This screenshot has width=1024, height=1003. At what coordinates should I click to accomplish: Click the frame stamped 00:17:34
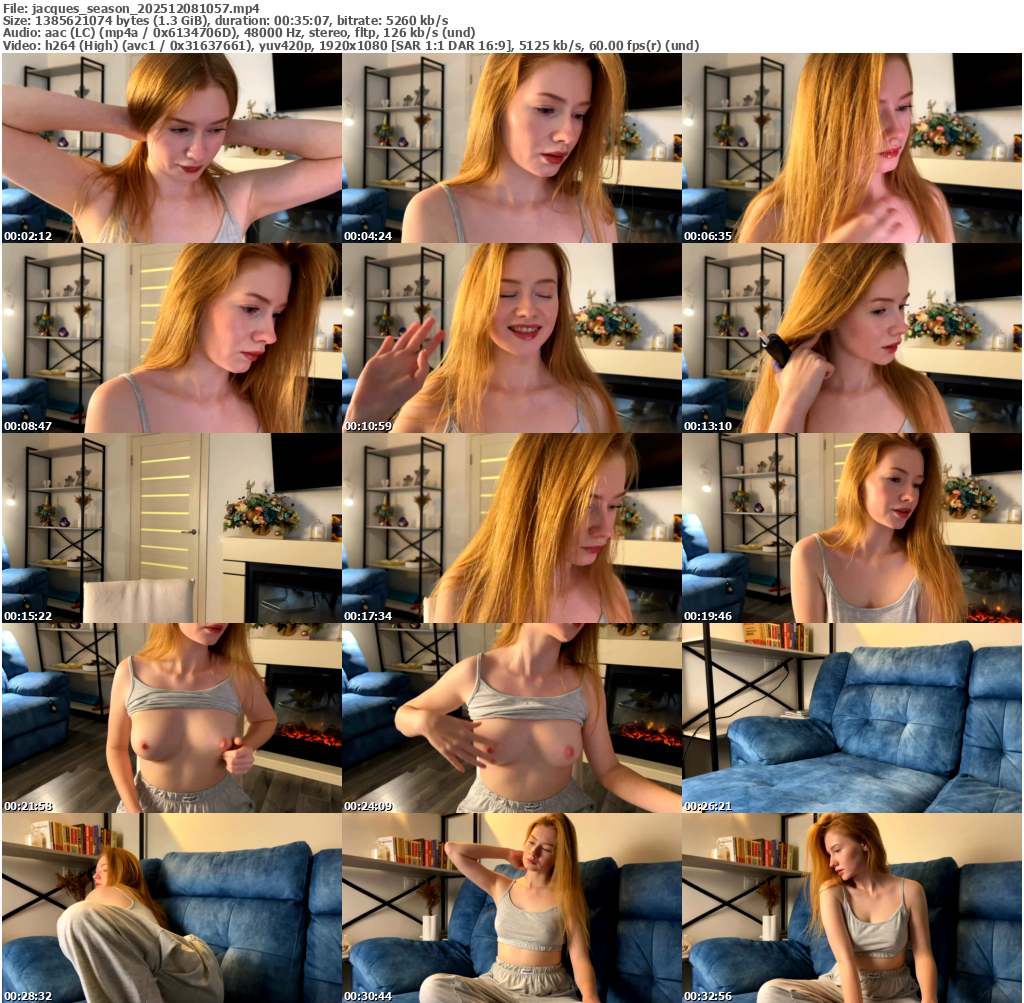512,528
